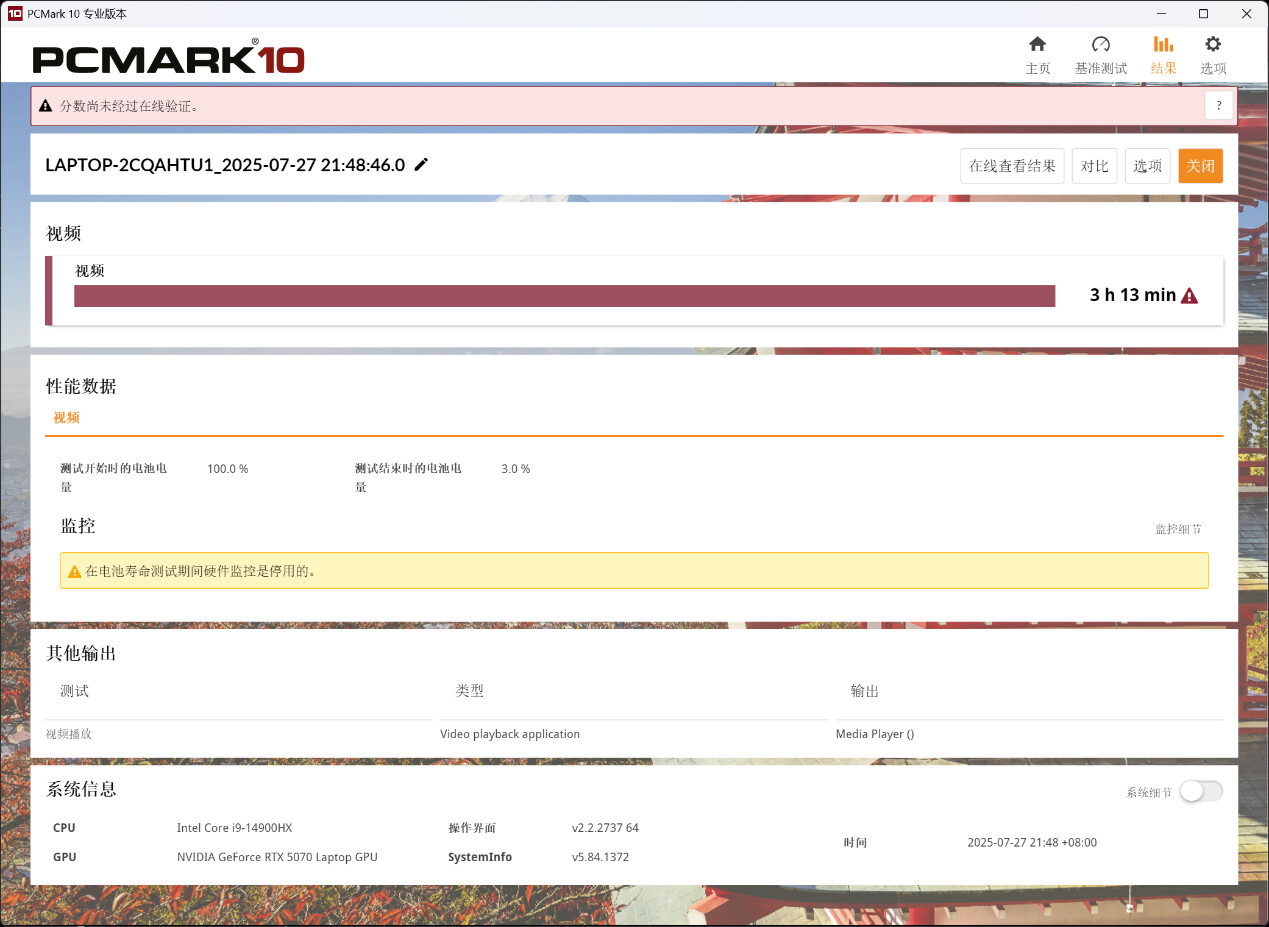1269x927 pixels.
Task: Click the warning icon in pink validation banner
Action: click(x=46, y=106)
